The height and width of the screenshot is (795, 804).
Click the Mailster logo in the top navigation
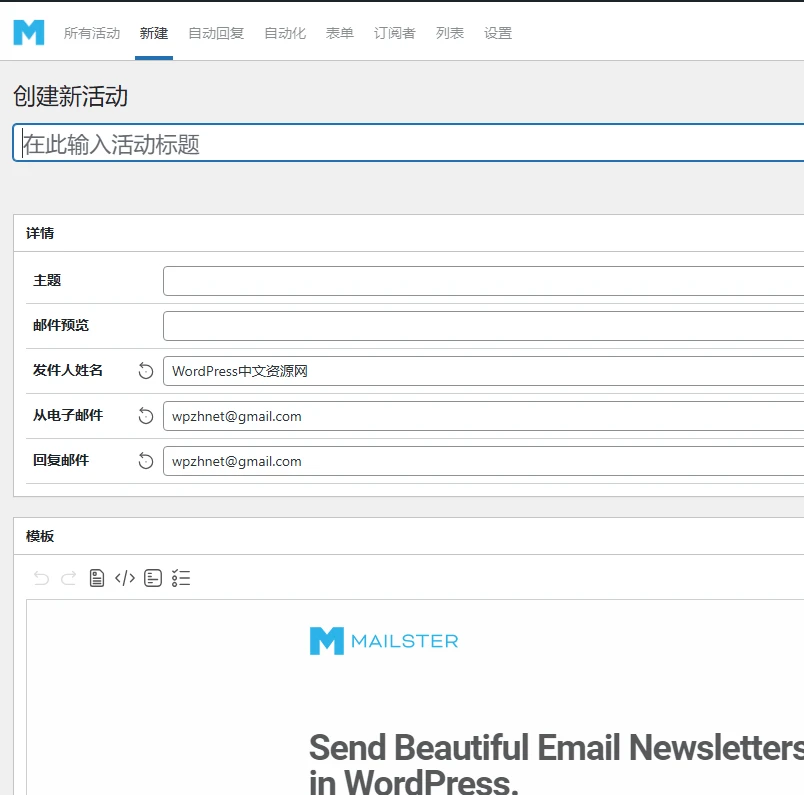(x=29, y=32)
